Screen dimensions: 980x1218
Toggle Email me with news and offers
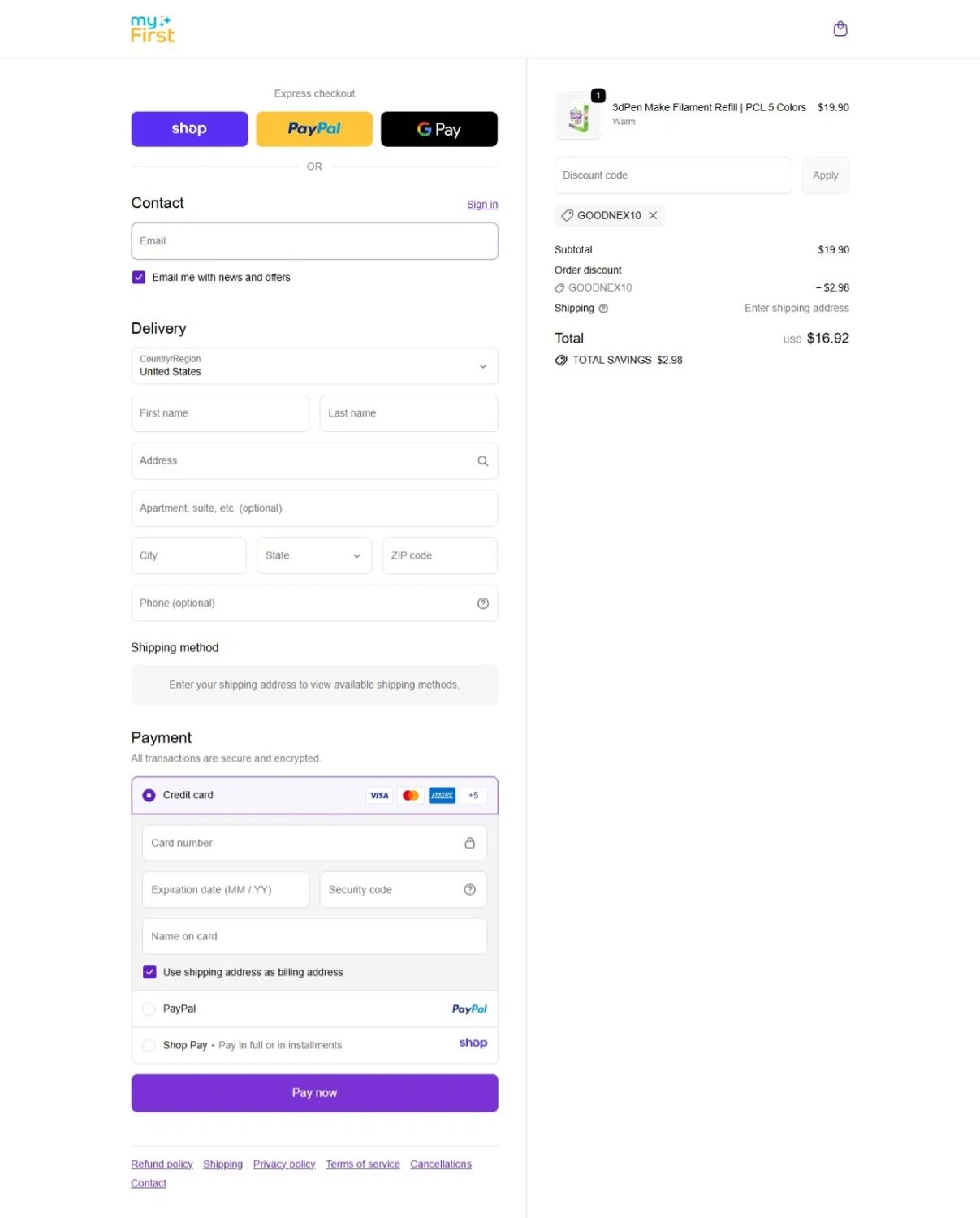(x=139, y=278)
